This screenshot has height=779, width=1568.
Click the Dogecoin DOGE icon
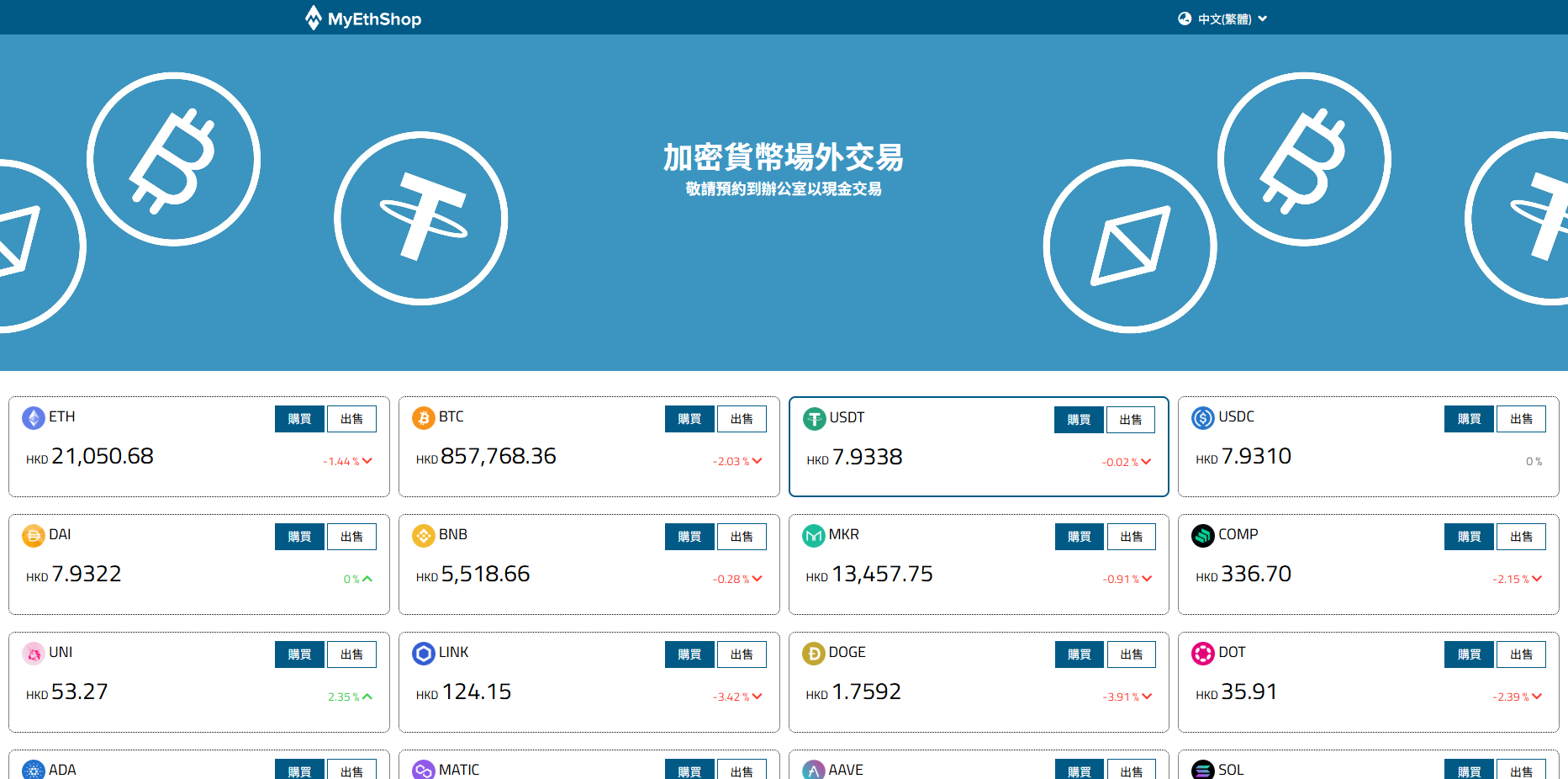point(814,654)
